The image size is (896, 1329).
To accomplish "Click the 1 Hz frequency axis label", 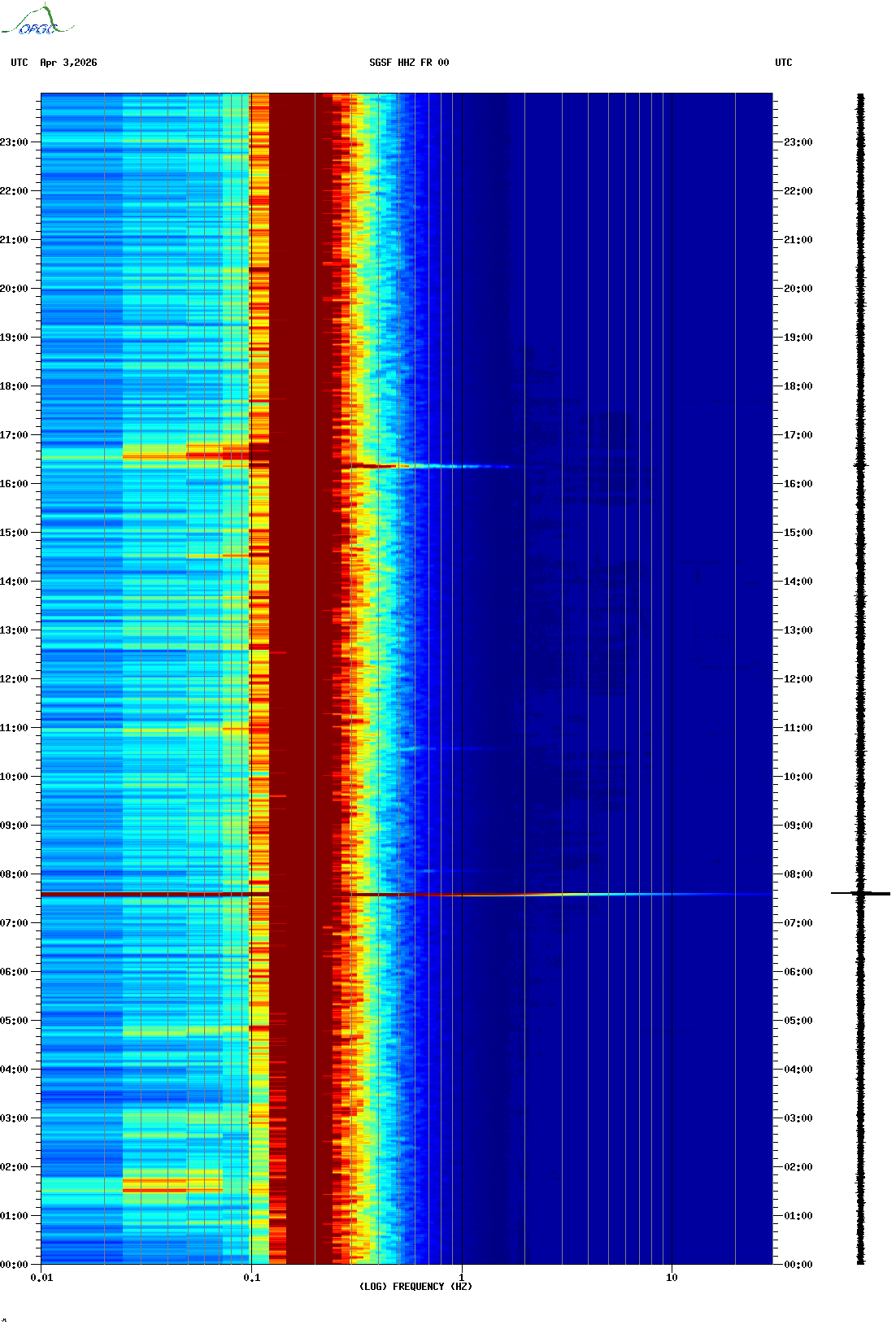I will point(462,1278).
